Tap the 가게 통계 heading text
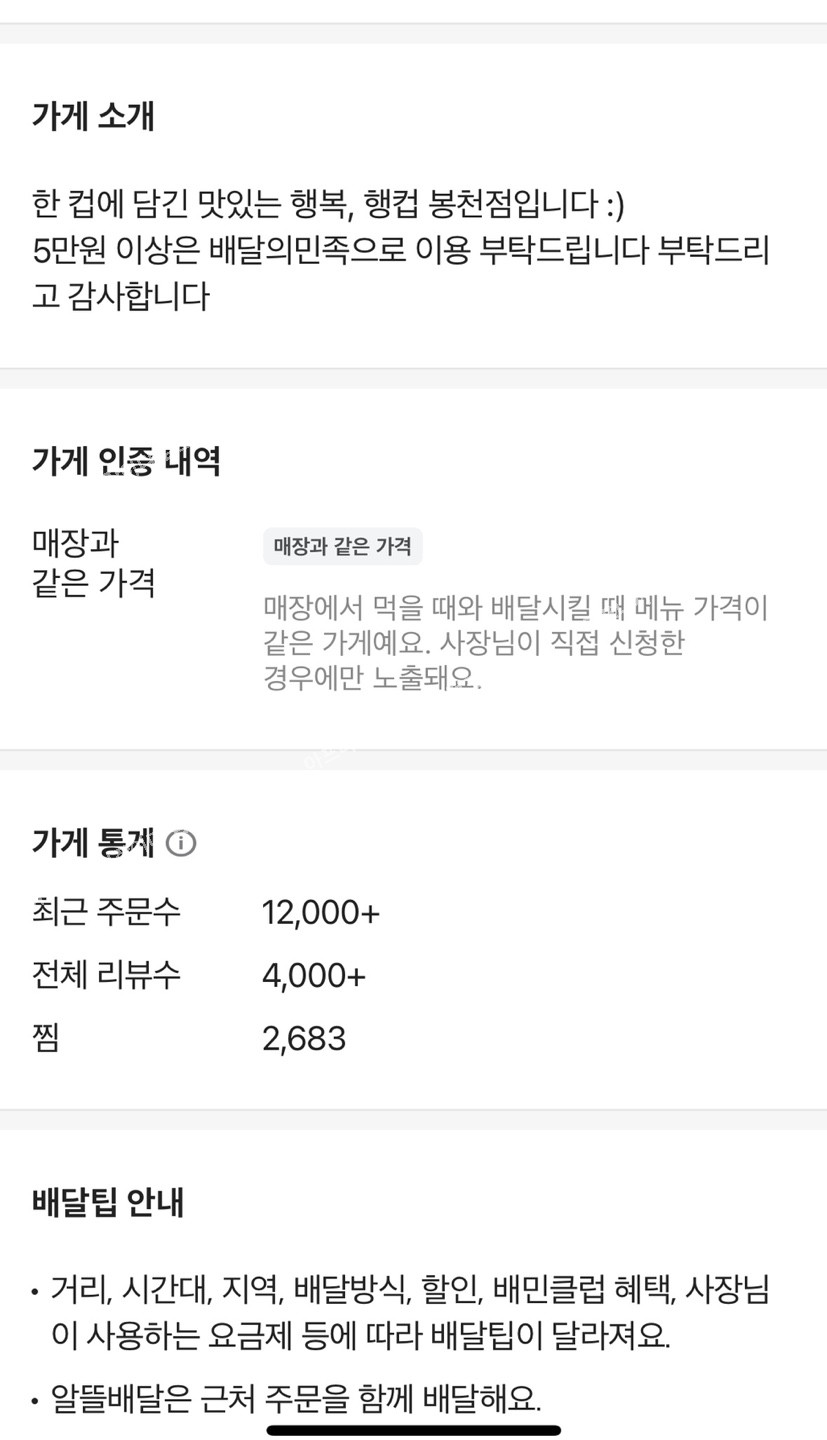 93,843
